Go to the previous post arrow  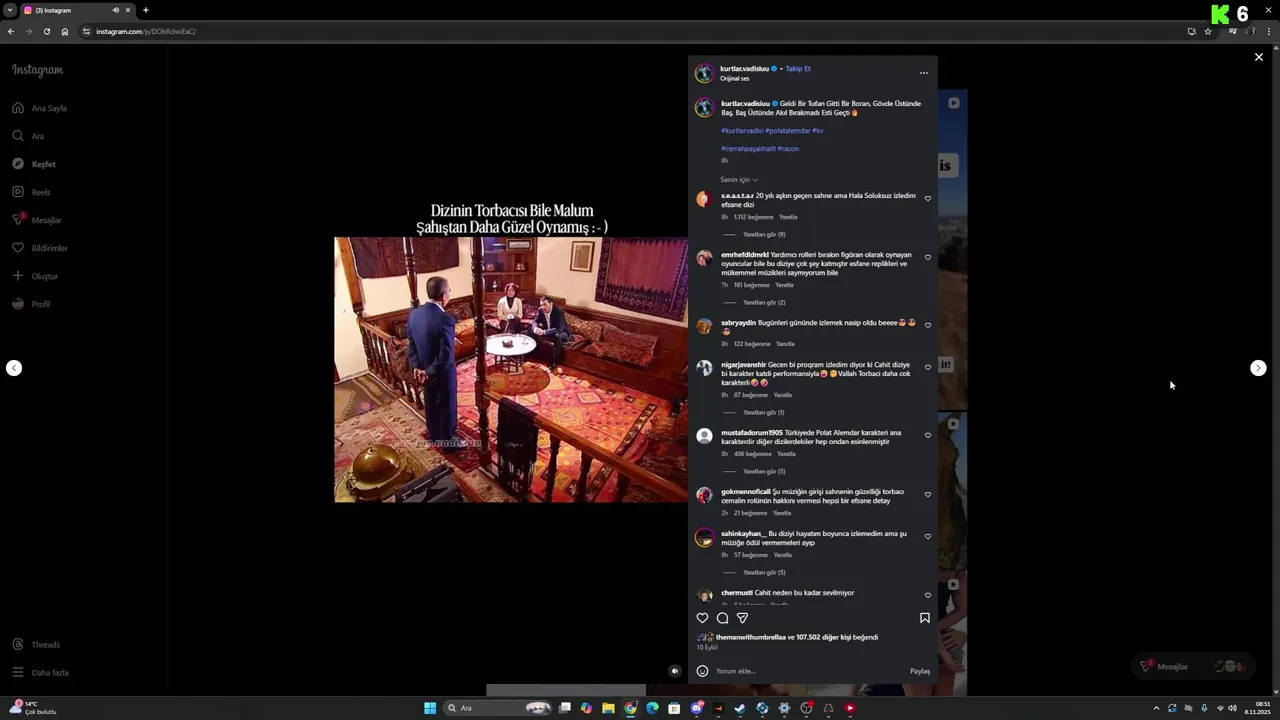tap(14, 368)
